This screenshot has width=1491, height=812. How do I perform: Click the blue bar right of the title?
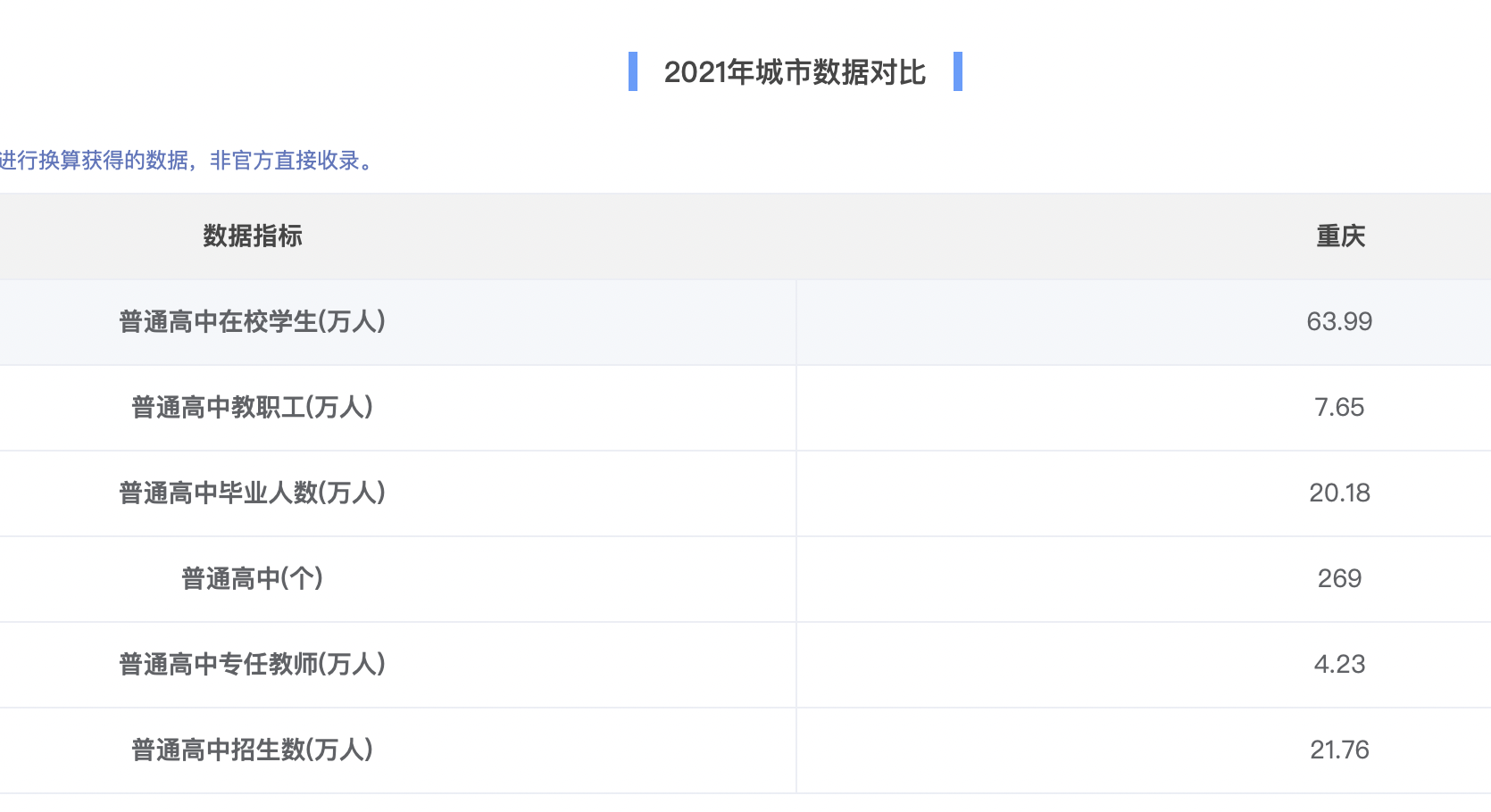point(958,71)
